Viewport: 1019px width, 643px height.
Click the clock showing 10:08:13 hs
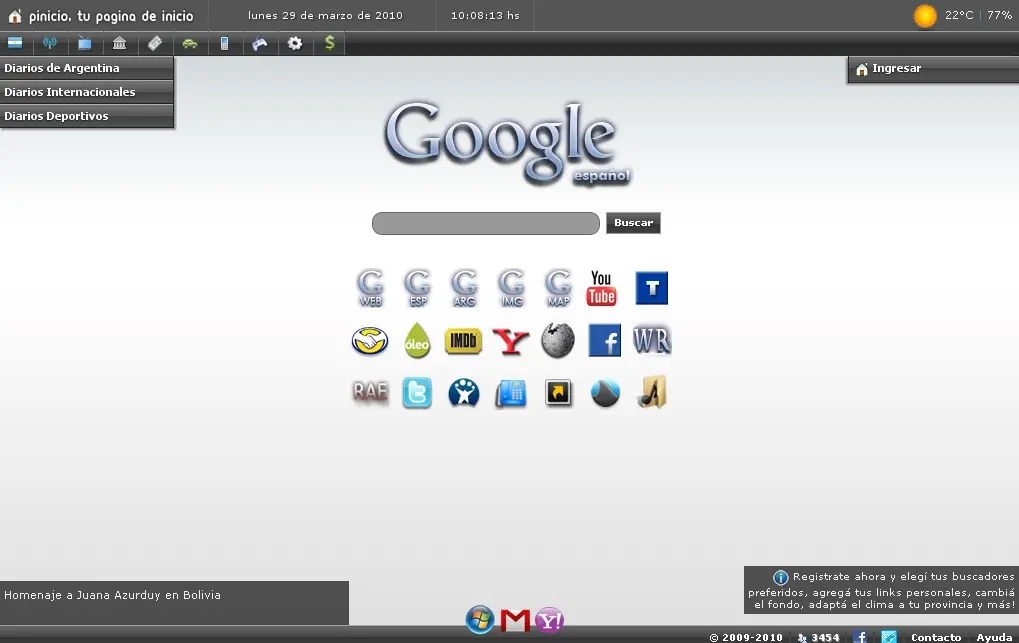[485, 16]
